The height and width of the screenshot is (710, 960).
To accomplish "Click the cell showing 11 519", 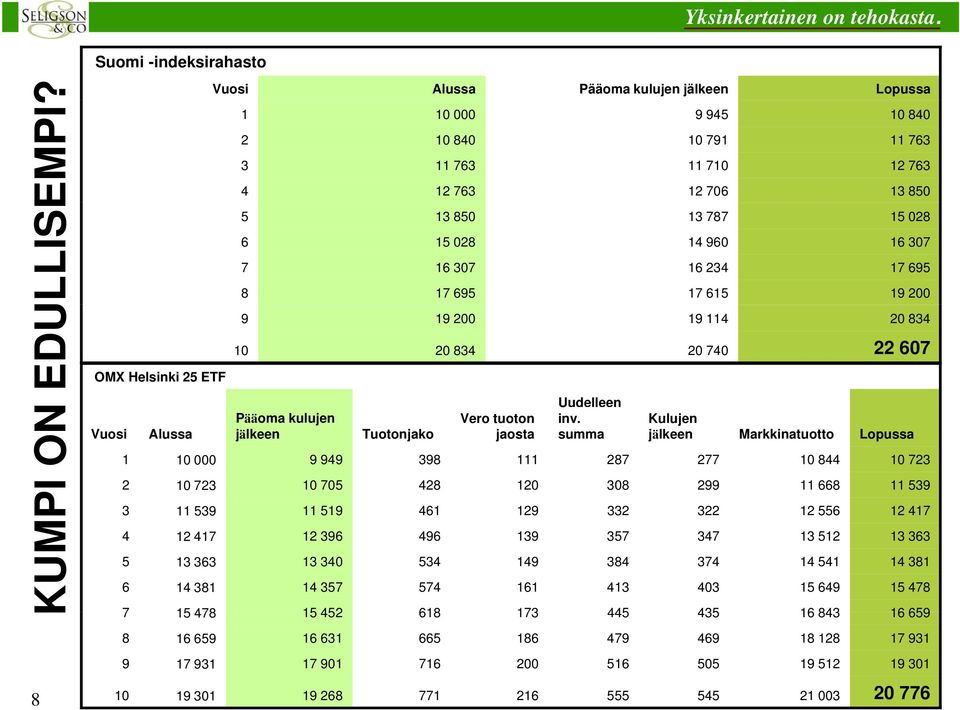I will point(323,511).
